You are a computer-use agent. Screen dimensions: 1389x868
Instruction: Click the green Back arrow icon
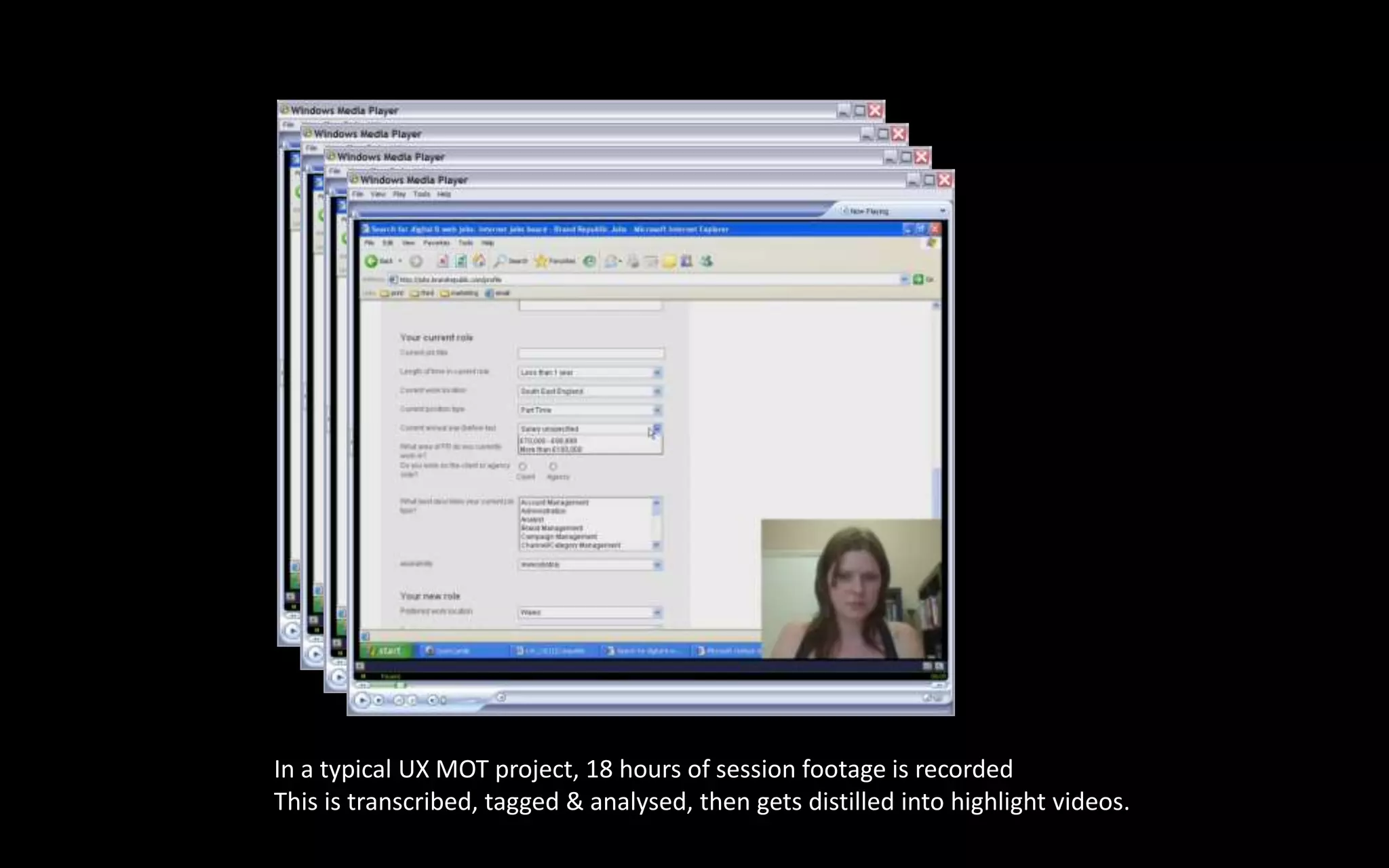(372, 261)
